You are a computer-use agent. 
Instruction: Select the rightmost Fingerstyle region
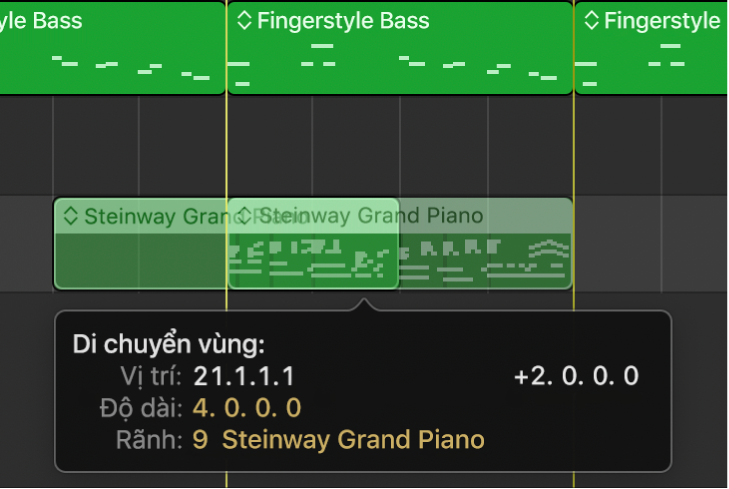(651, 48)
